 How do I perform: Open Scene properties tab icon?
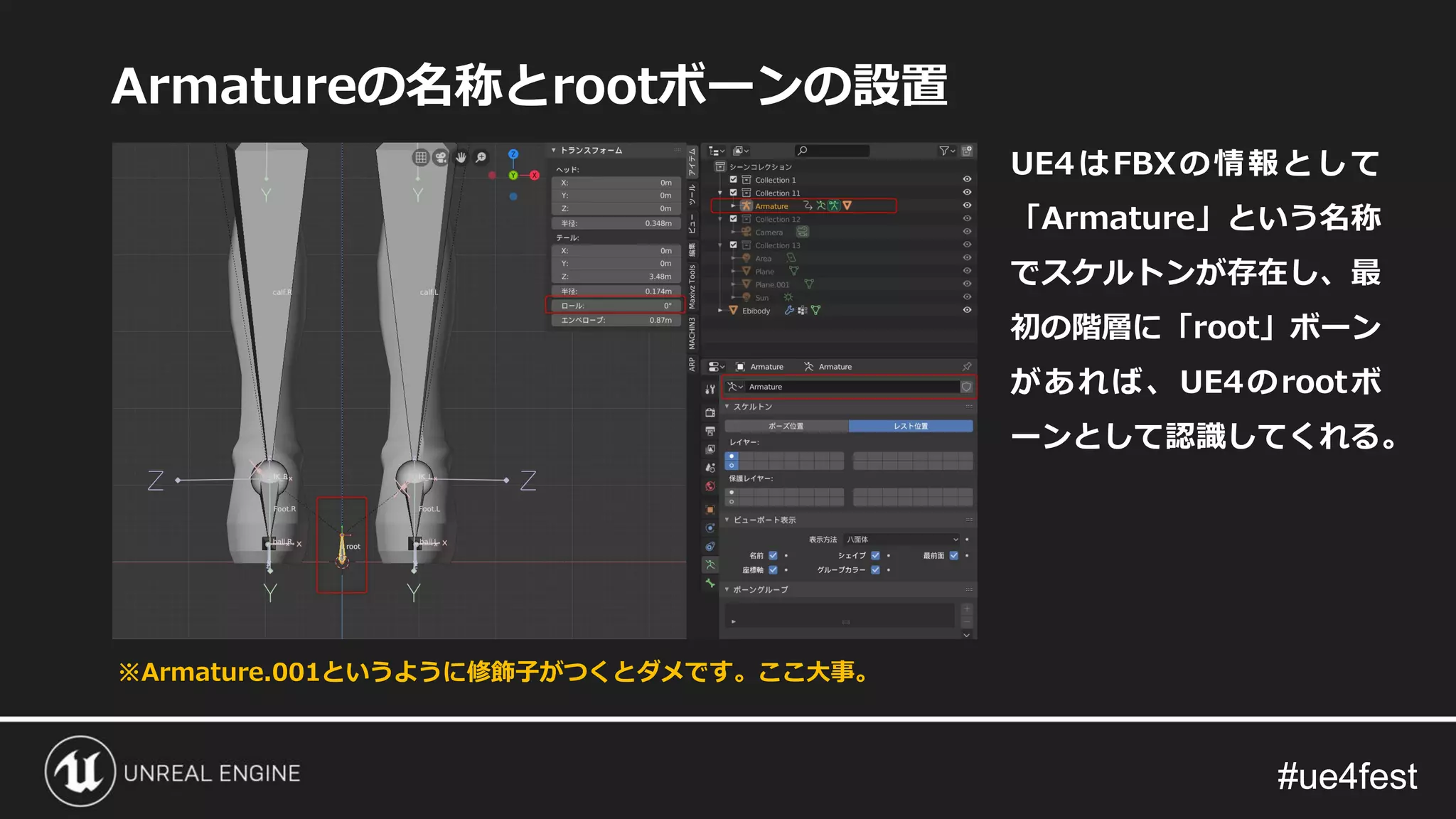tap(710, 468)
